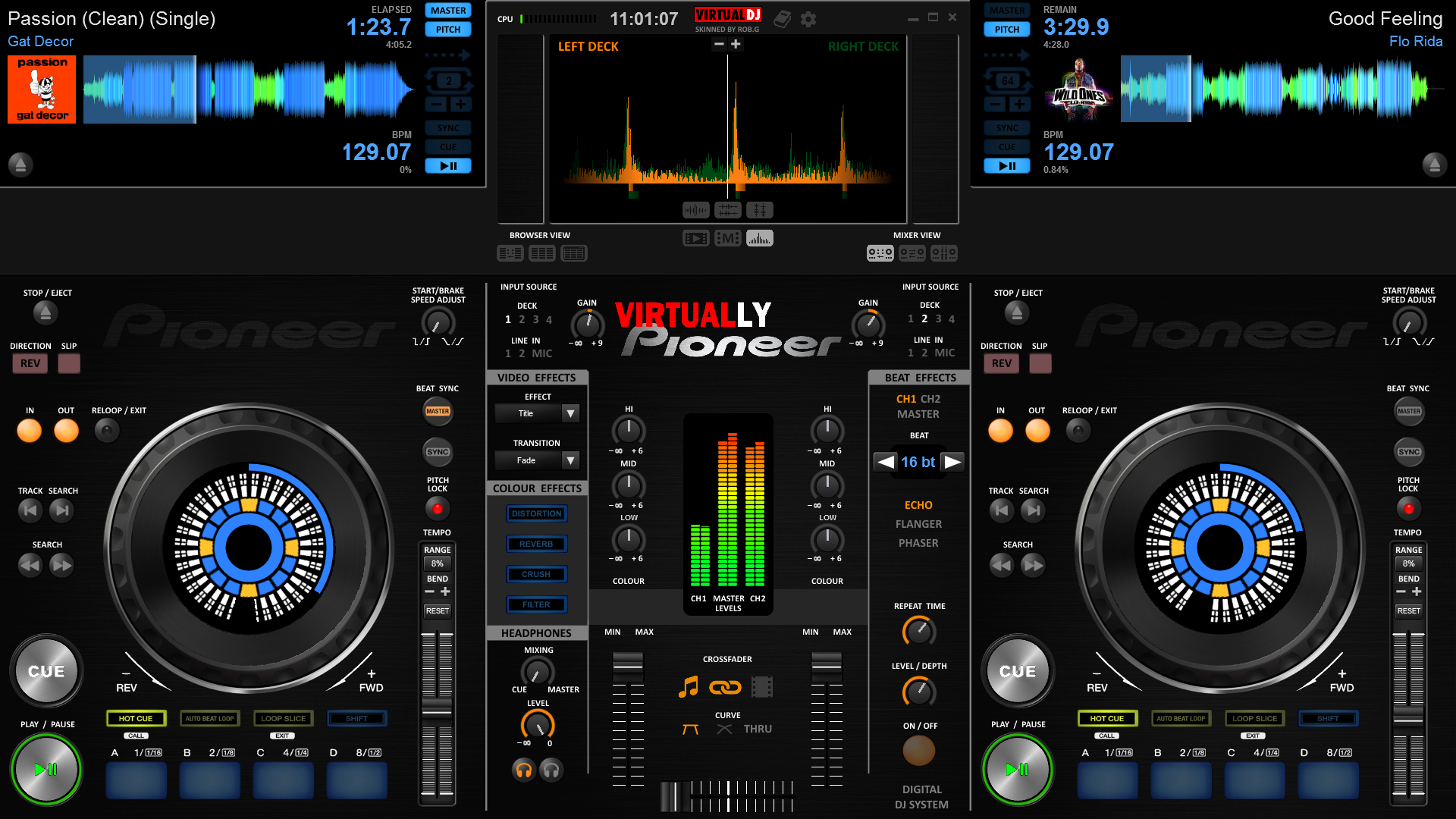
Task: Activate CRUSH colour effect
Action: [535, 573]
